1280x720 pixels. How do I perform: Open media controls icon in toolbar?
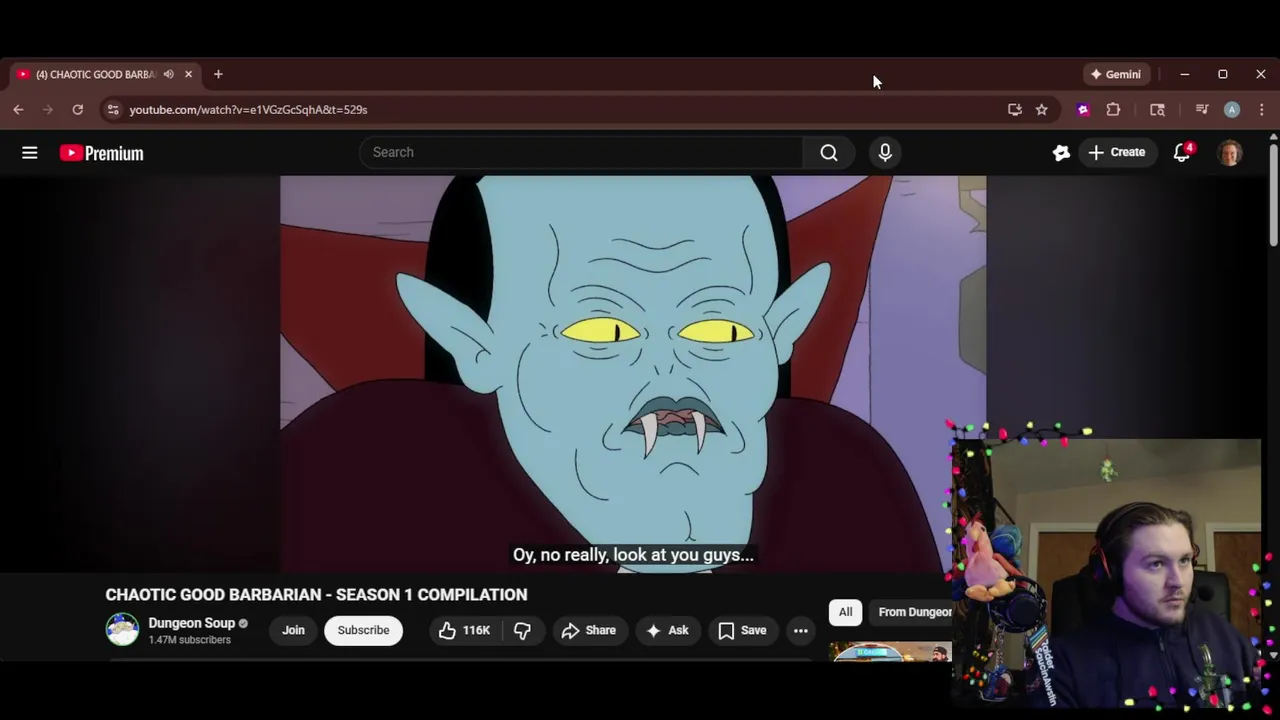coord(1202,110)
